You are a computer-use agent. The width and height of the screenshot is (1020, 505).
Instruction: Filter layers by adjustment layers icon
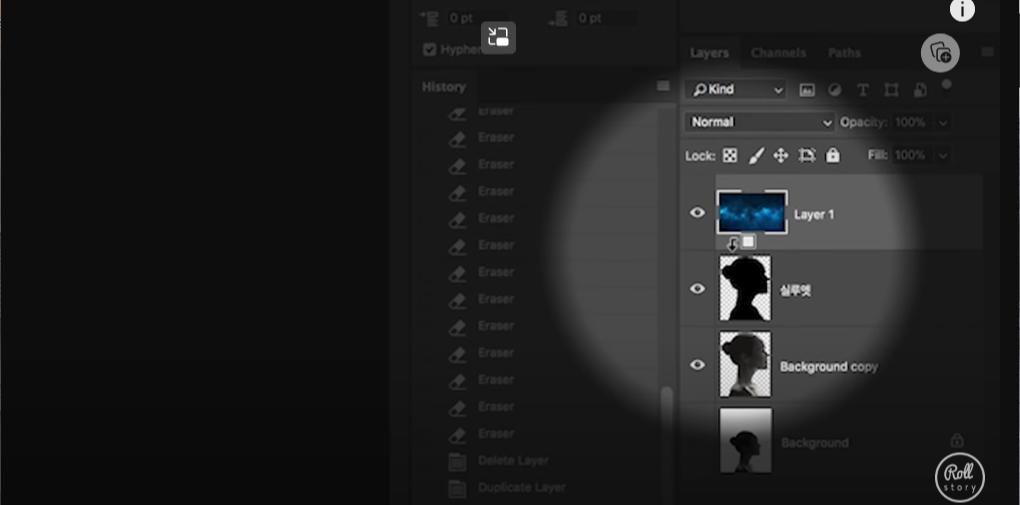pyautogui.click(x=835, y=90)
